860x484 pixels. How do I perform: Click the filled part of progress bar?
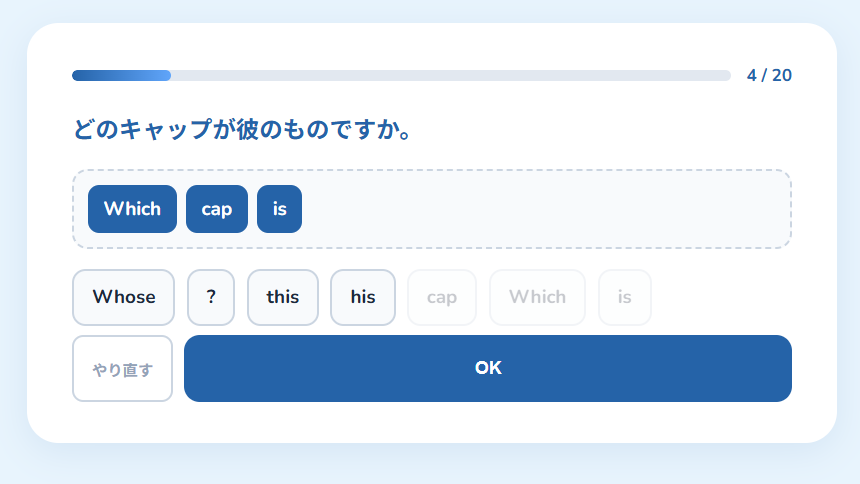pos(121,76)
